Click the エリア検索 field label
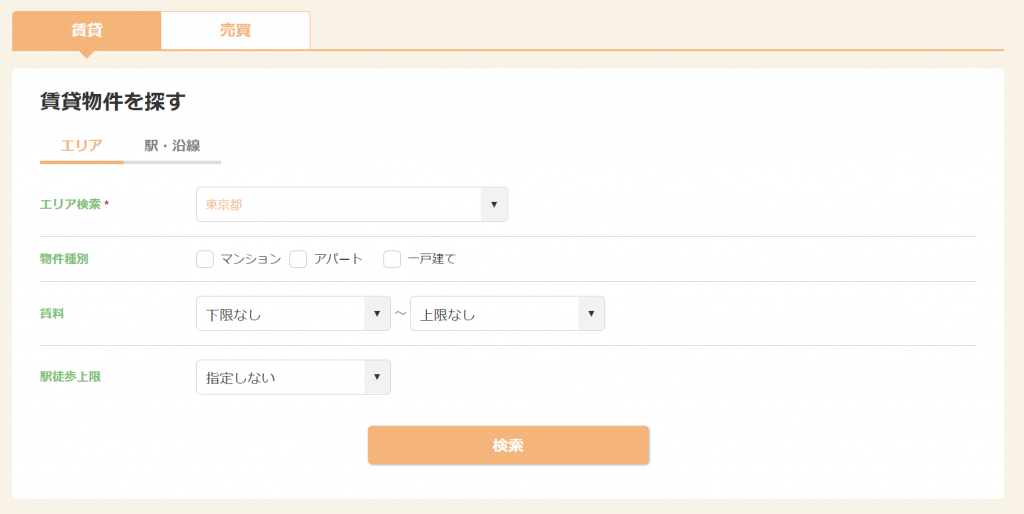 (70, 204)
